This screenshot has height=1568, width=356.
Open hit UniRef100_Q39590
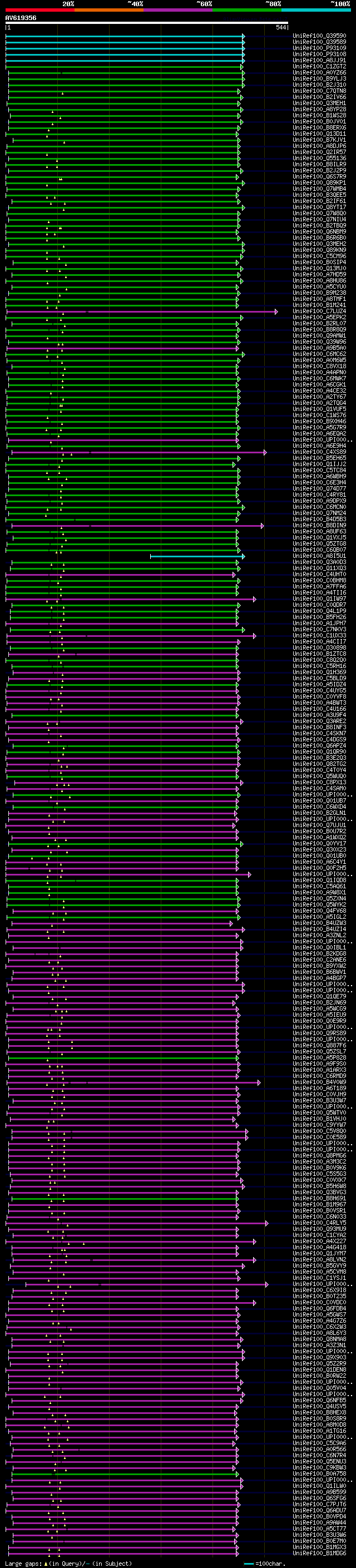click(319, 36)
